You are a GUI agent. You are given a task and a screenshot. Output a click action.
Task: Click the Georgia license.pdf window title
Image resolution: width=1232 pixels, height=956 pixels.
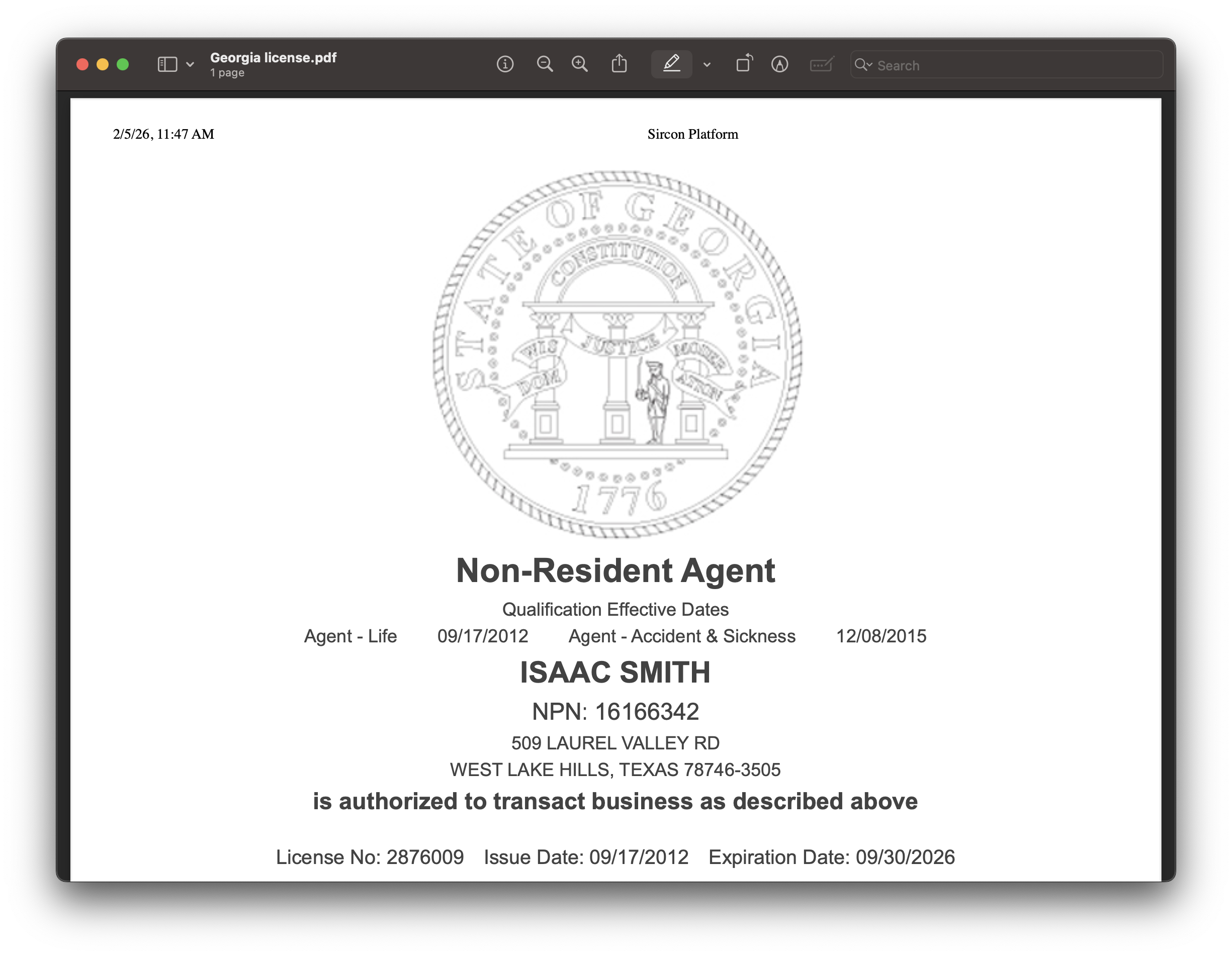[x=273, y=57]
